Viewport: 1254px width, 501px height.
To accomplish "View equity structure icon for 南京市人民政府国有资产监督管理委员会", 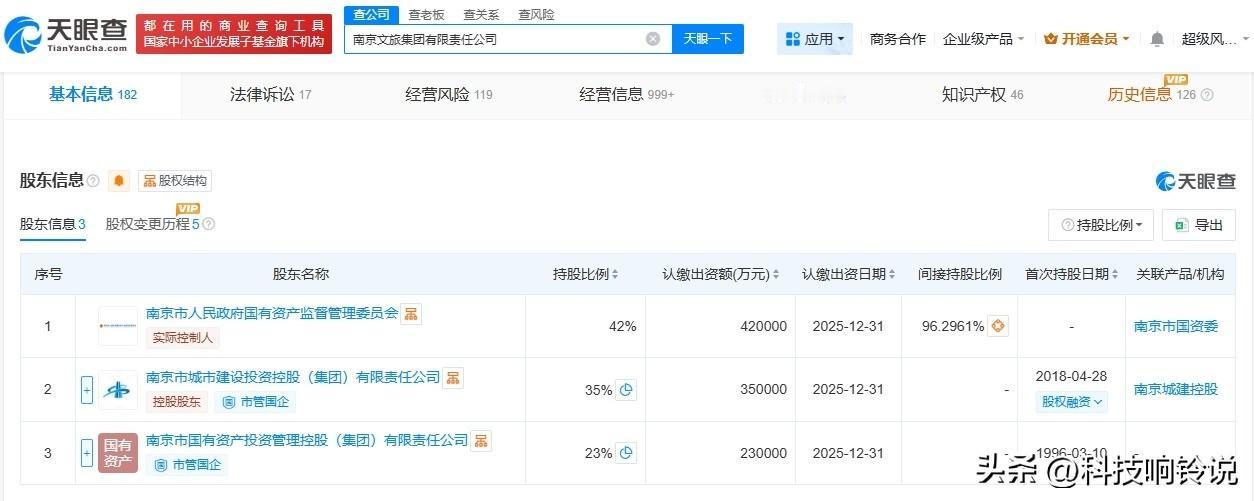I will tap(411, 314).
